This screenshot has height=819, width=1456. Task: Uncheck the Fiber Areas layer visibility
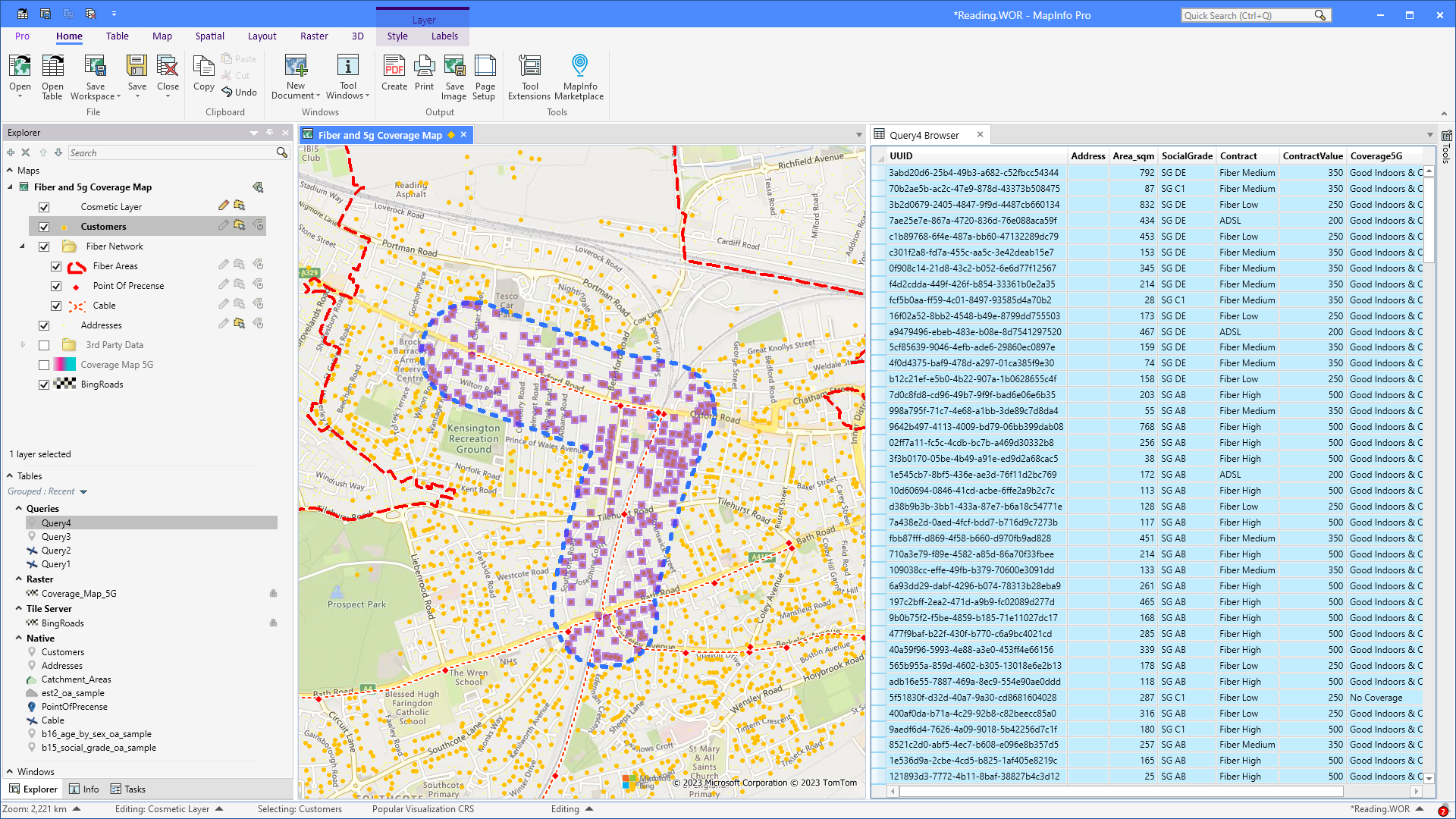(x=56, y=266)
